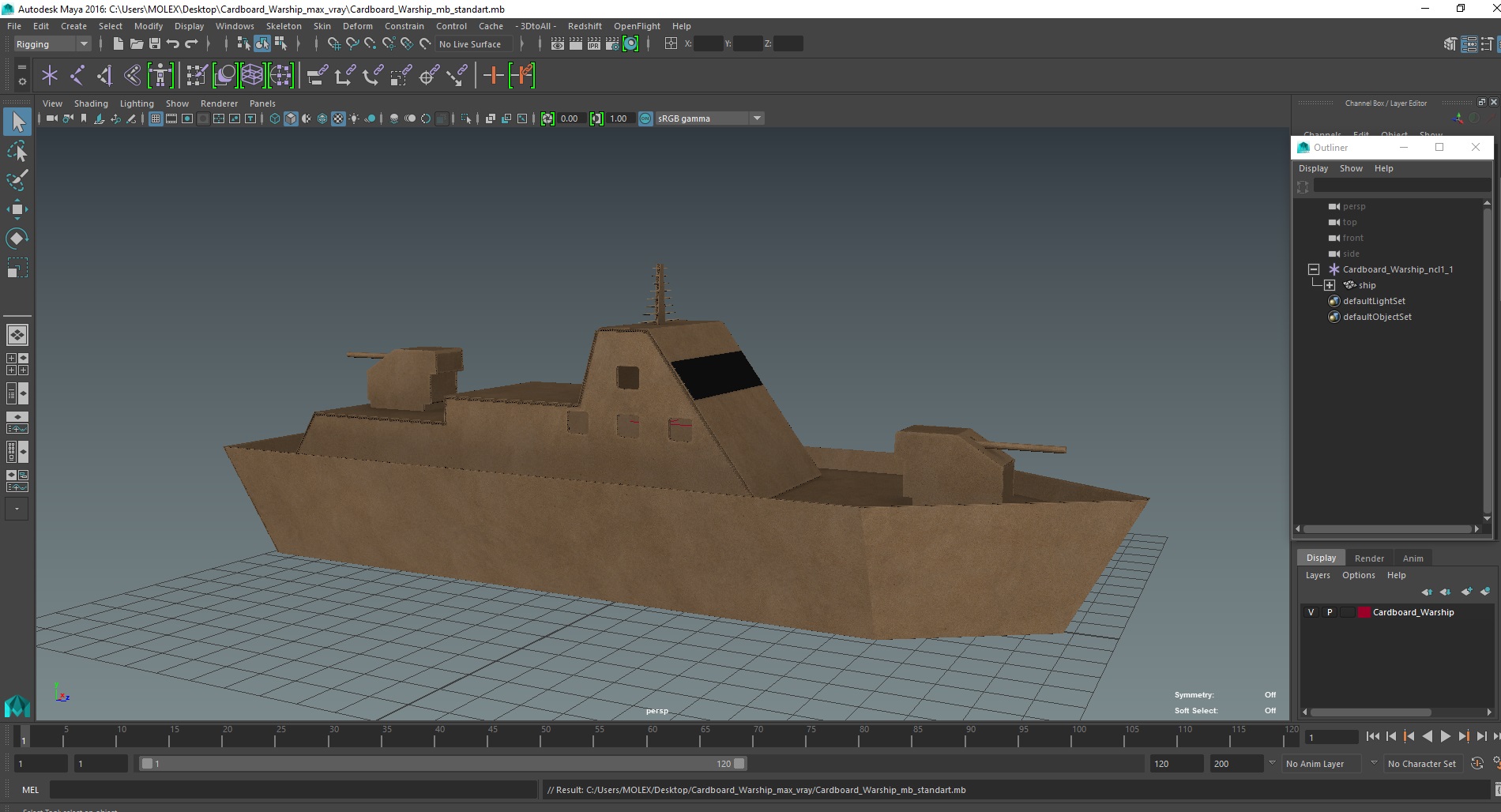Toggle use all lights in viewport toolbar
This screenshot has height=812, width=1501.
click(354, 118)
